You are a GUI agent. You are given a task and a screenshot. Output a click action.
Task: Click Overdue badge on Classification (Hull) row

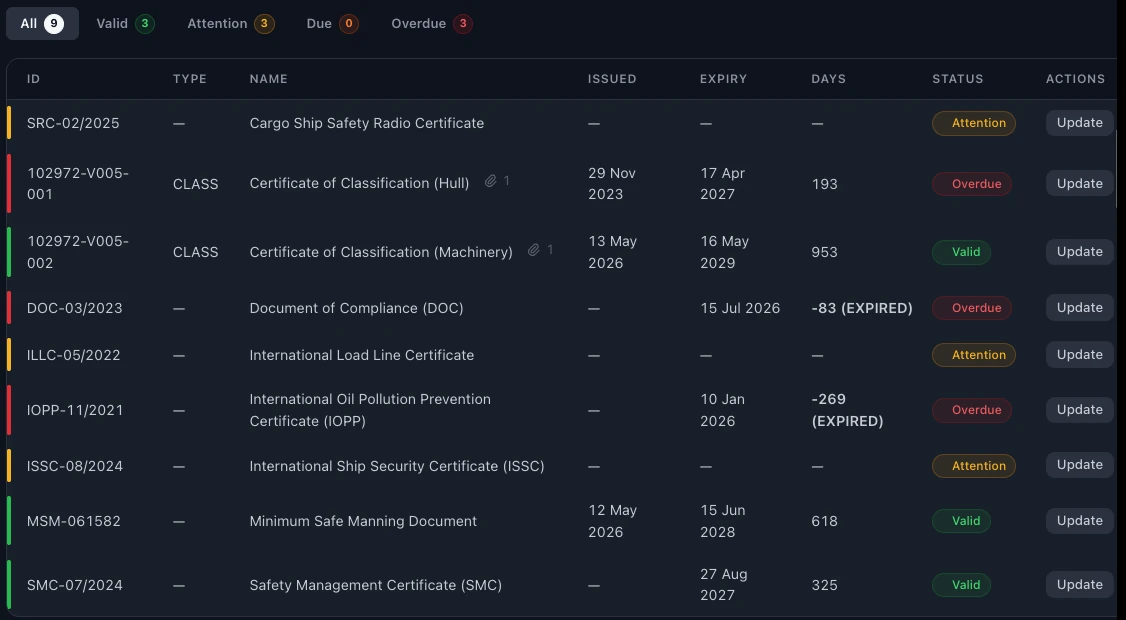(972, 184)
